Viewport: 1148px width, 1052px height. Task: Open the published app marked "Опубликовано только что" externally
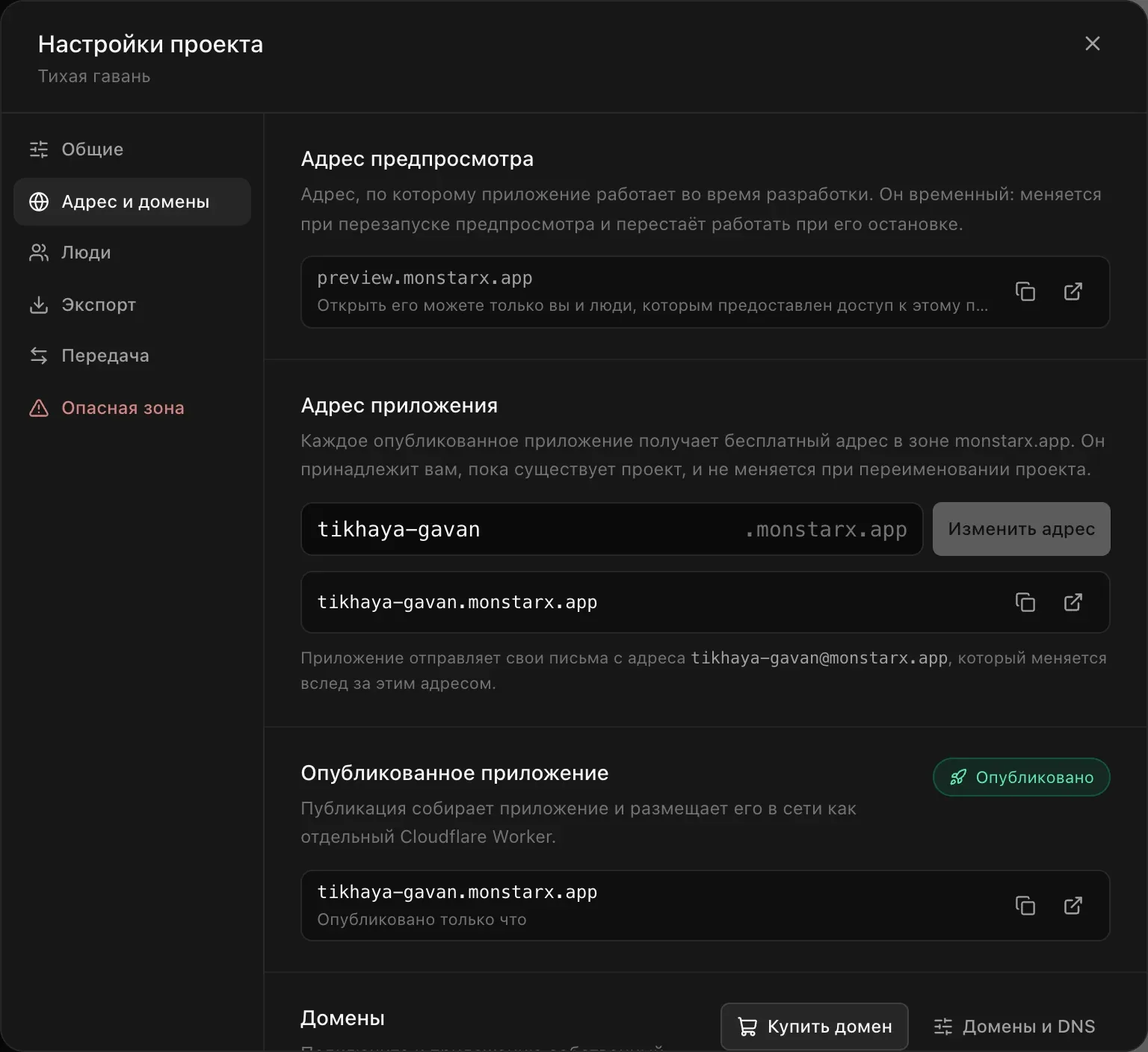click(1073, 906)
